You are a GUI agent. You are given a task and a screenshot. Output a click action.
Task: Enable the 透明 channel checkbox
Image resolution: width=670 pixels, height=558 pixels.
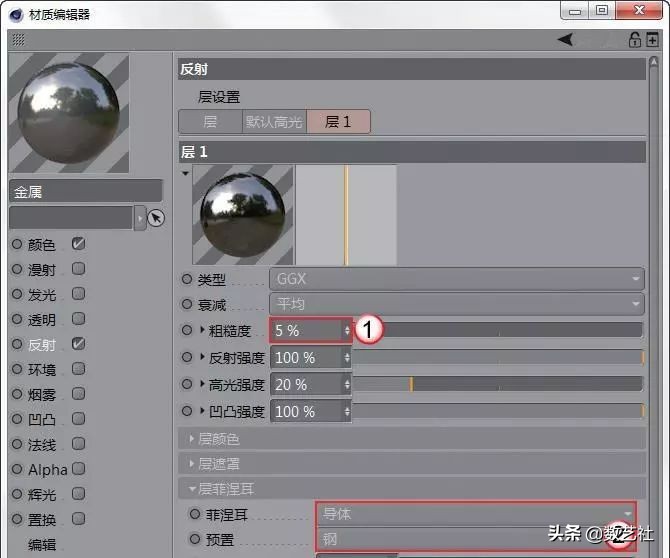[x=79, y=319]
